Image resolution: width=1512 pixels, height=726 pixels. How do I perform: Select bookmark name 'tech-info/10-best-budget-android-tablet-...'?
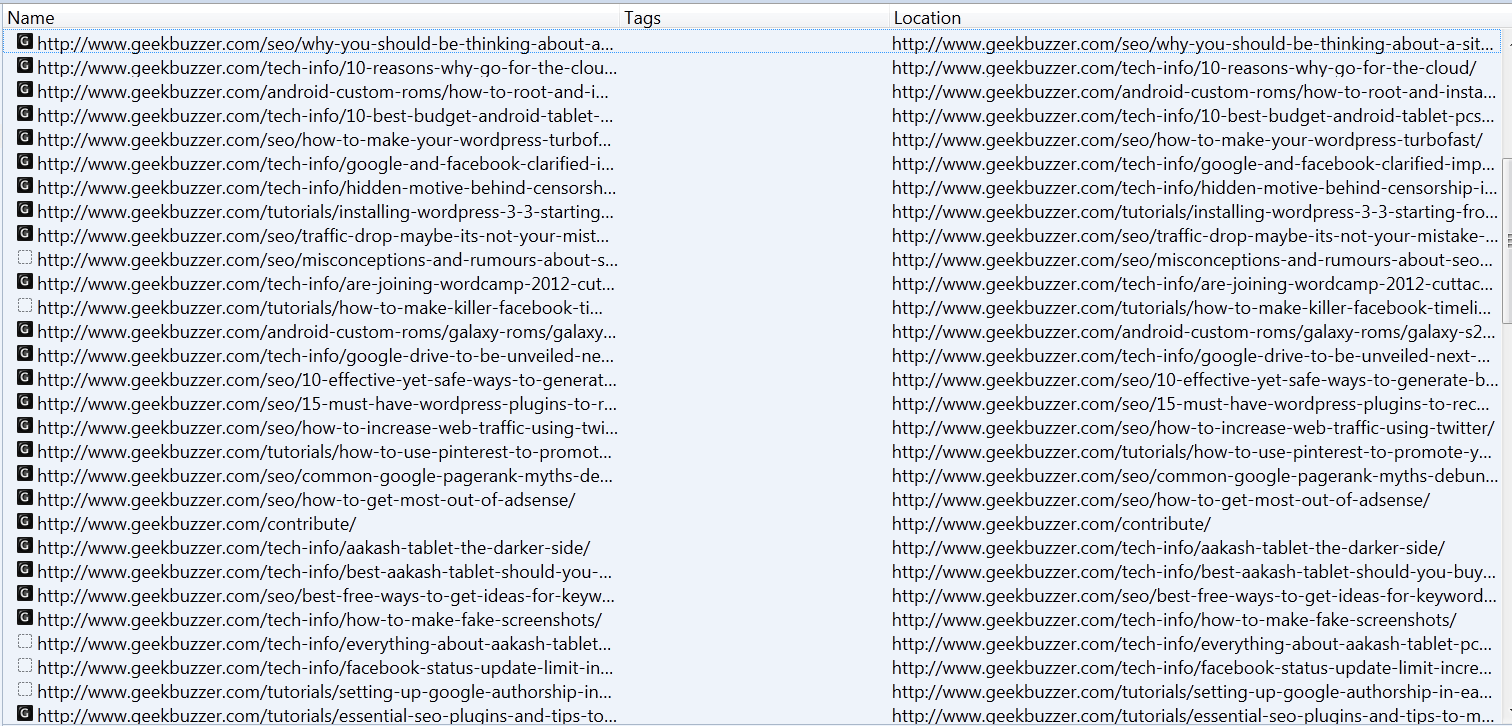(x=326, y=116)
